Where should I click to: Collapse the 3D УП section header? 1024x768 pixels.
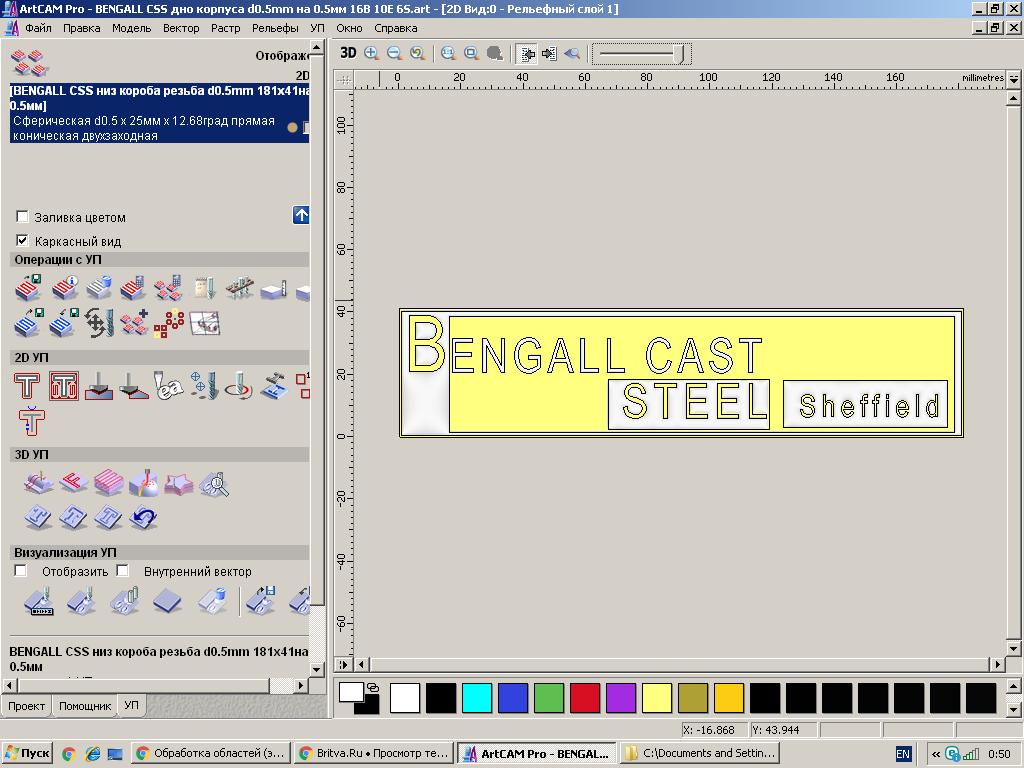[x=31, y=454]
